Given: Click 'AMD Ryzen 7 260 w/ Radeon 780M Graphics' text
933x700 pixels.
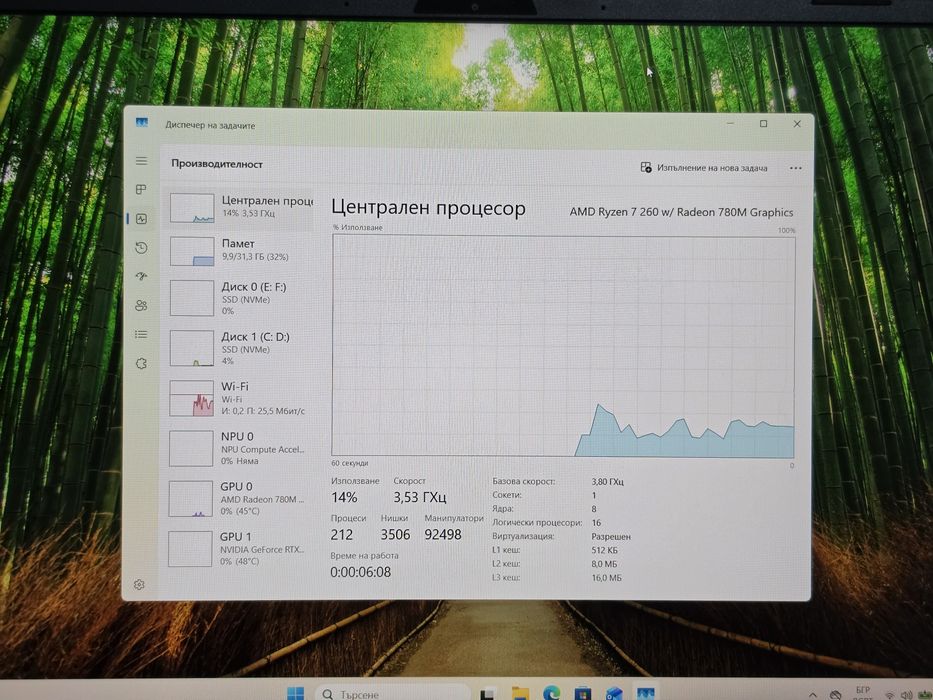Looking at the screenshot, I should [681, 212].
